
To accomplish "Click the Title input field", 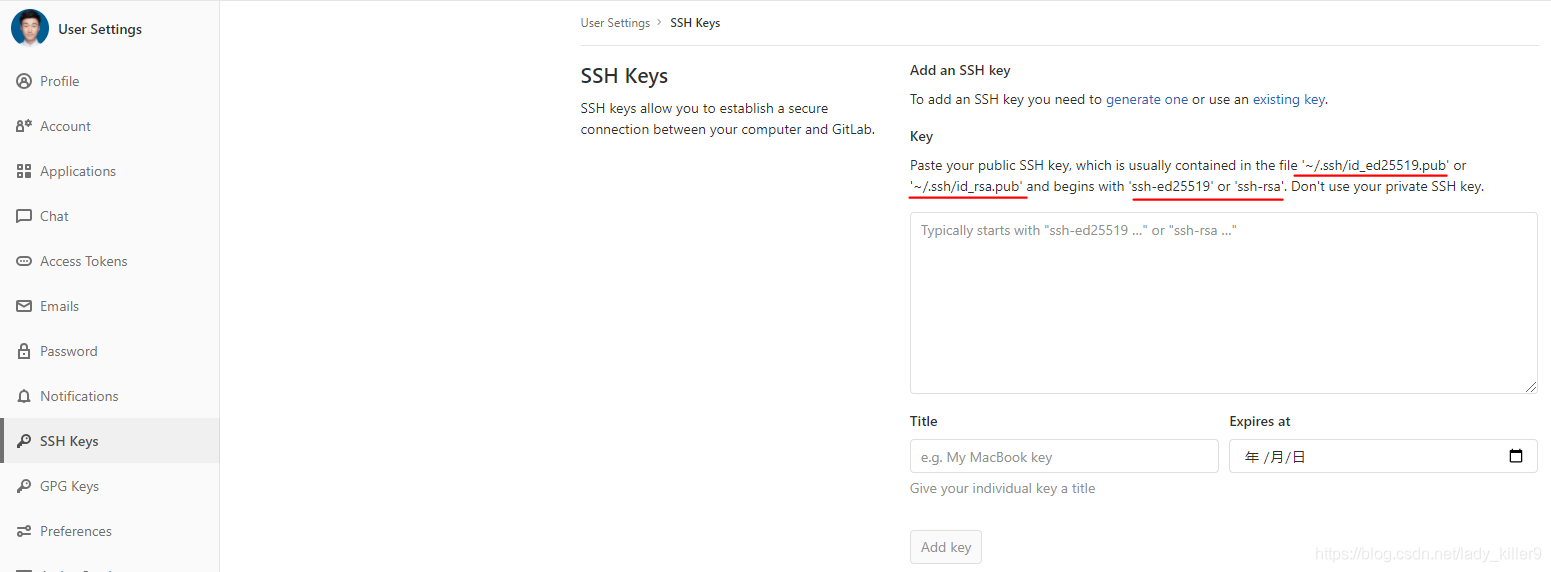I will [x=1064, y=456].
